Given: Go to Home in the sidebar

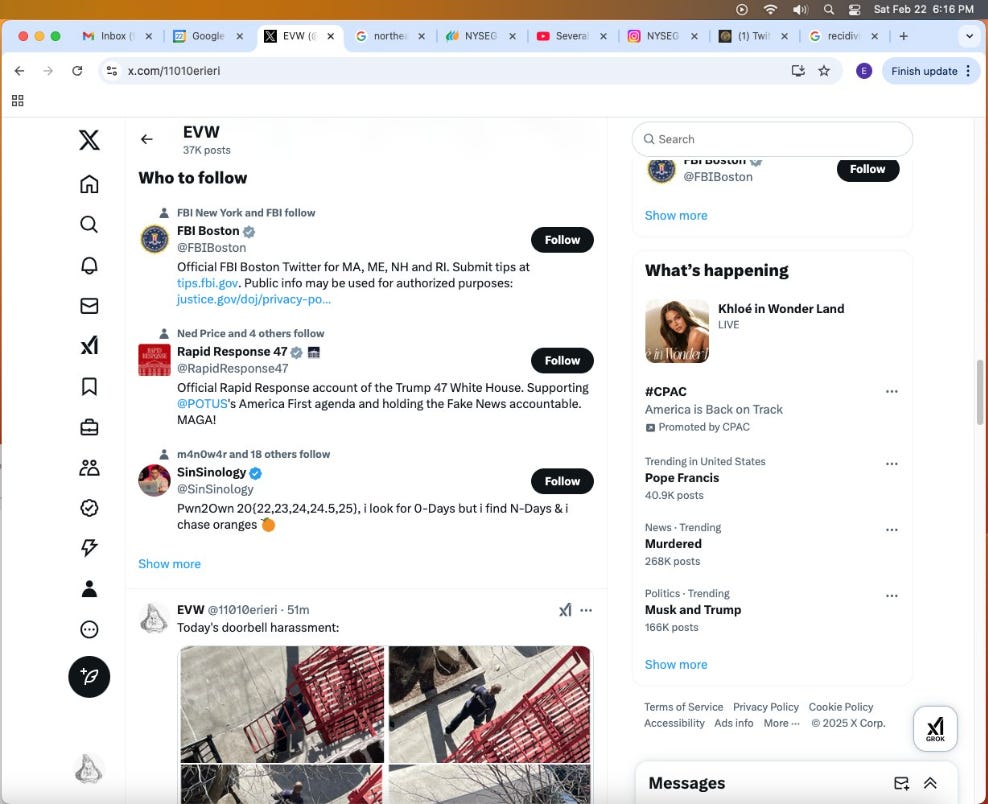Looking at the screenshot, I should pyautogui.click(x=89, y=184).
